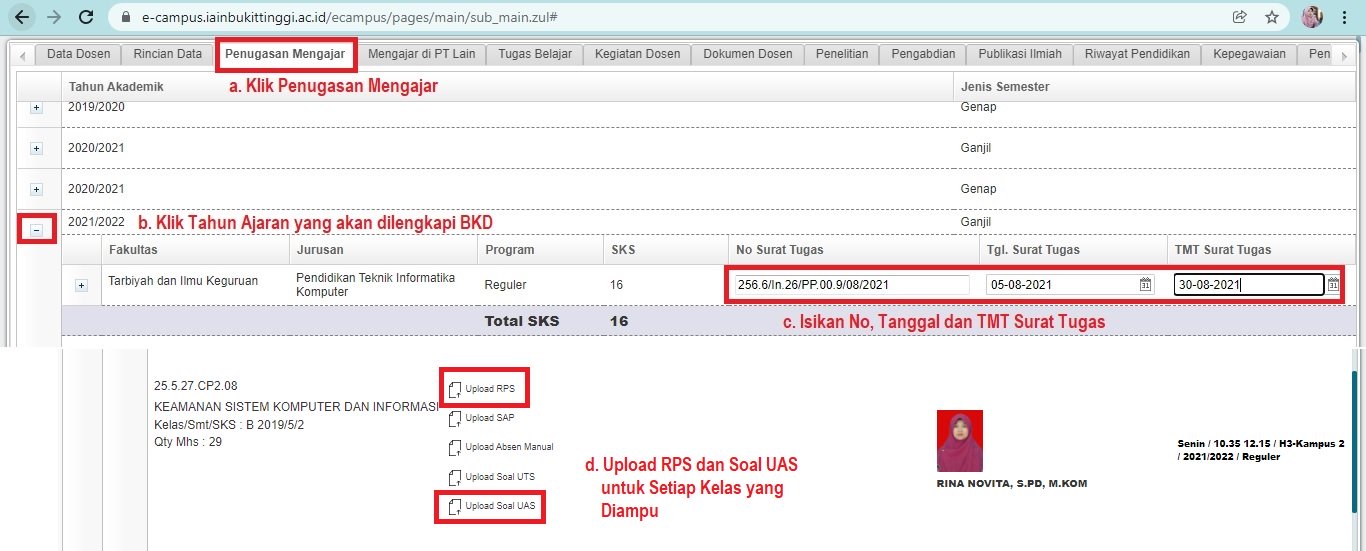
Task: Open calendar picker for TMT Surat Tugas
Action: (x=1333, y=285)
